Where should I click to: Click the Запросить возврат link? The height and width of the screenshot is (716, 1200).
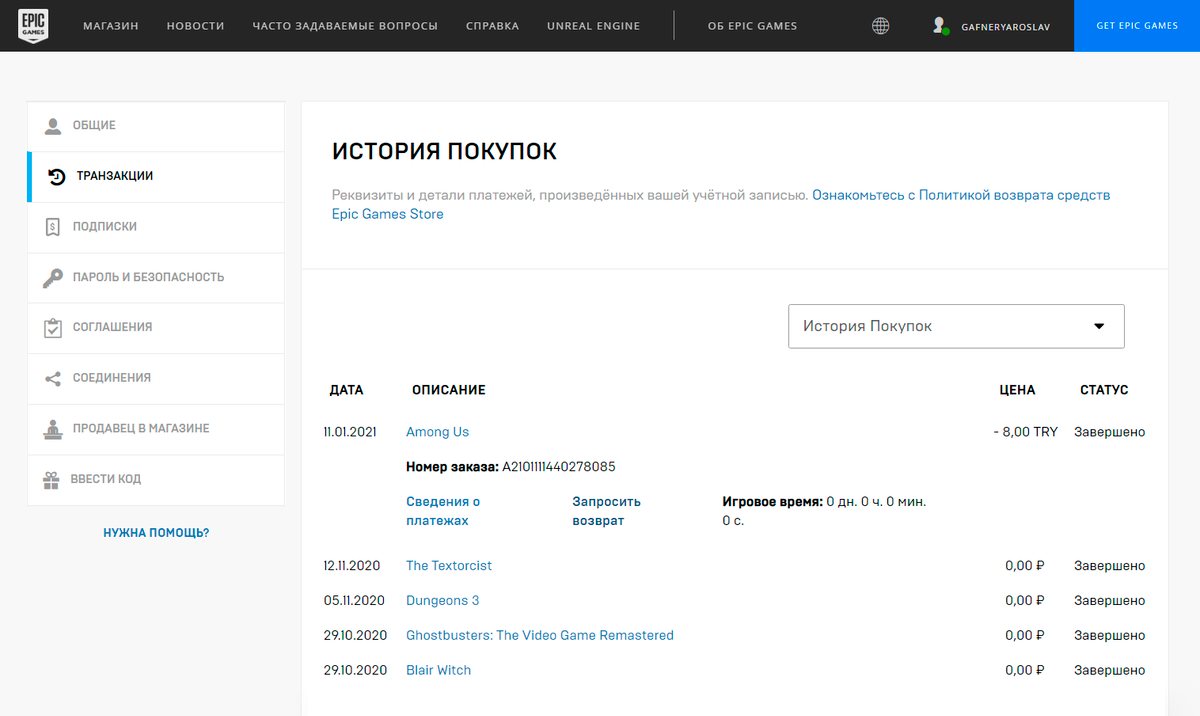(606, 511)
